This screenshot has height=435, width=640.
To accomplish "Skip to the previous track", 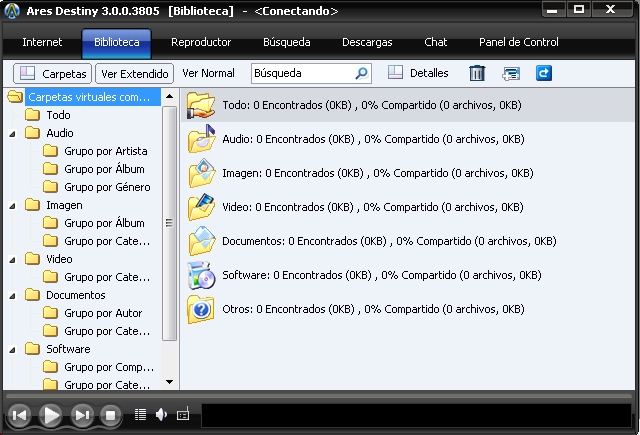I will pyautogui.click(x=19, y=415).
